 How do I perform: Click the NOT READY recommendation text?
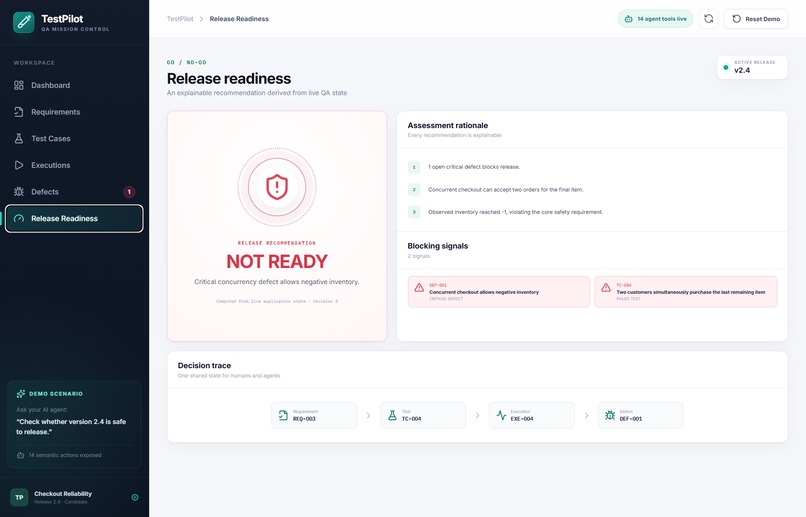277,262
